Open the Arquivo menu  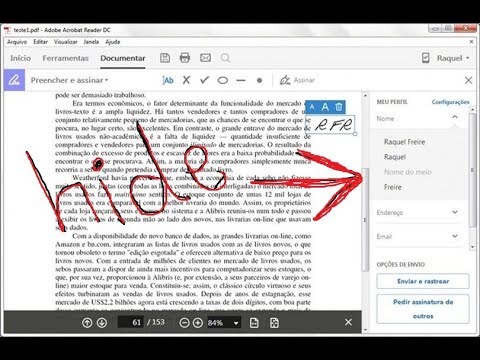(x=17, y=42)
